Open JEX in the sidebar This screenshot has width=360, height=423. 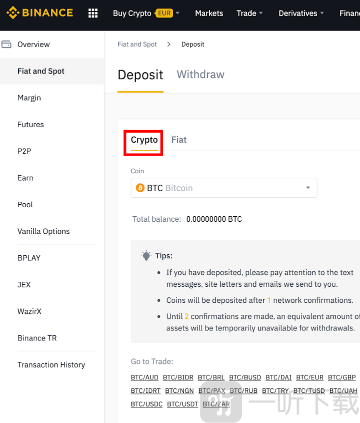pos(24,284)
